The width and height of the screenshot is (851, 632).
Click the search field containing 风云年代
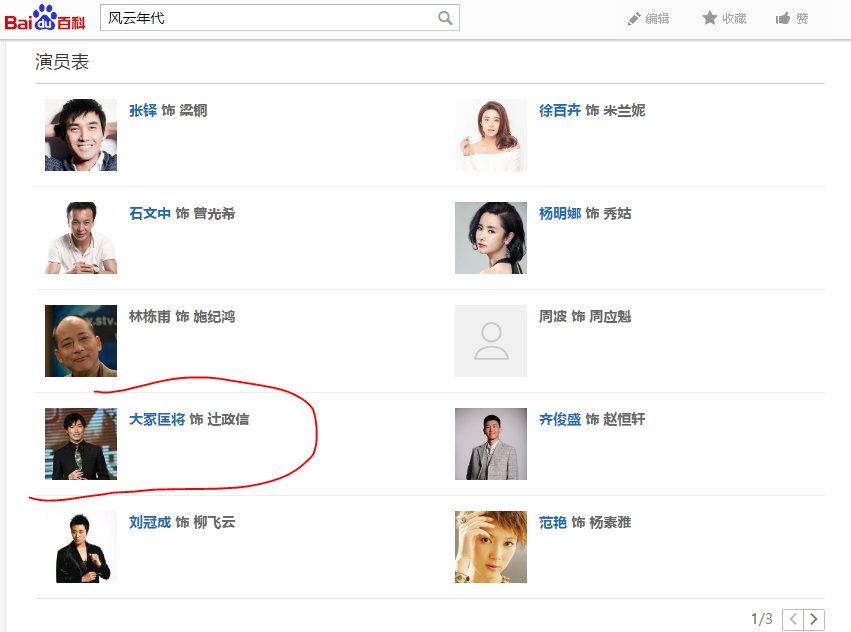[x=268, y=18]
